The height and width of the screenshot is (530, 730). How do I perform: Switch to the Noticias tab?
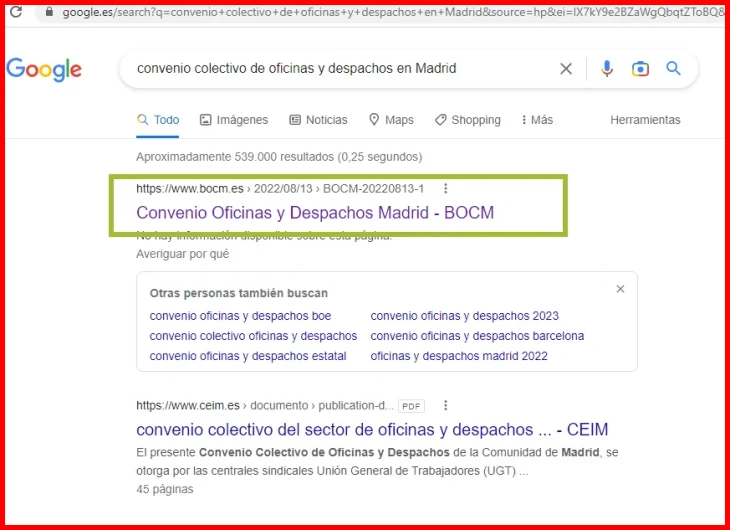(x=318, y=120)
